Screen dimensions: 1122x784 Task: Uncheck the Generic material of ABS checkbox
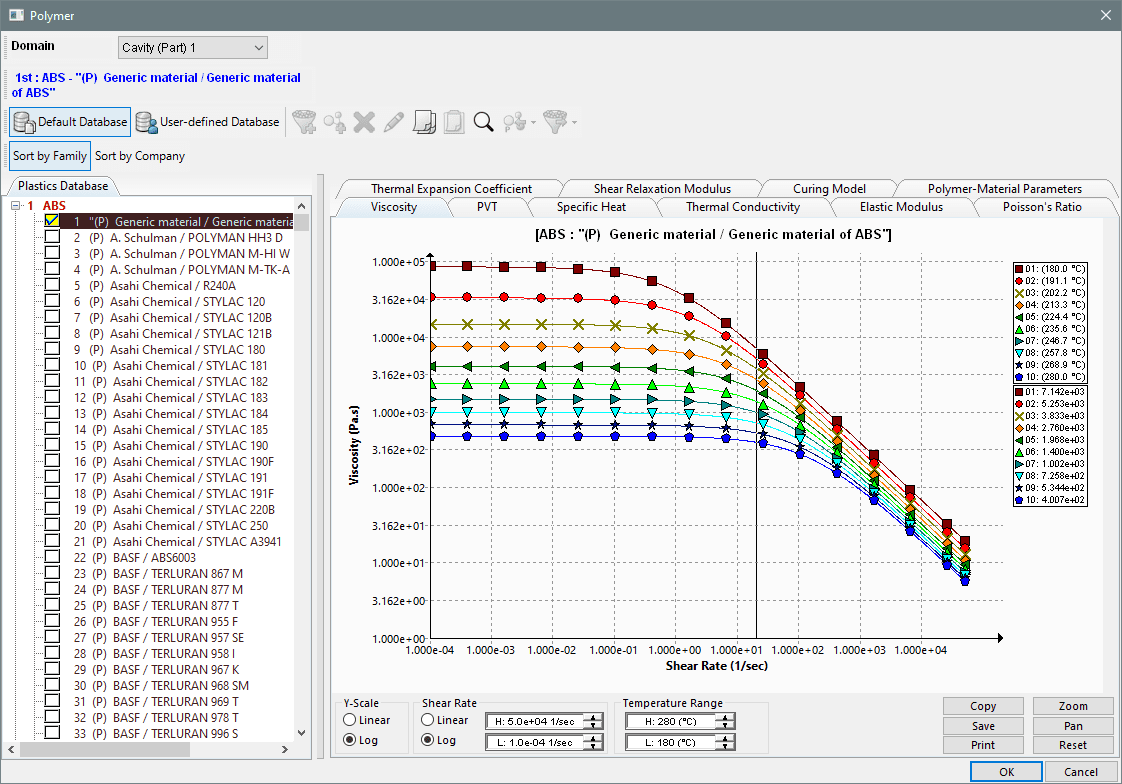pos(52,221)
